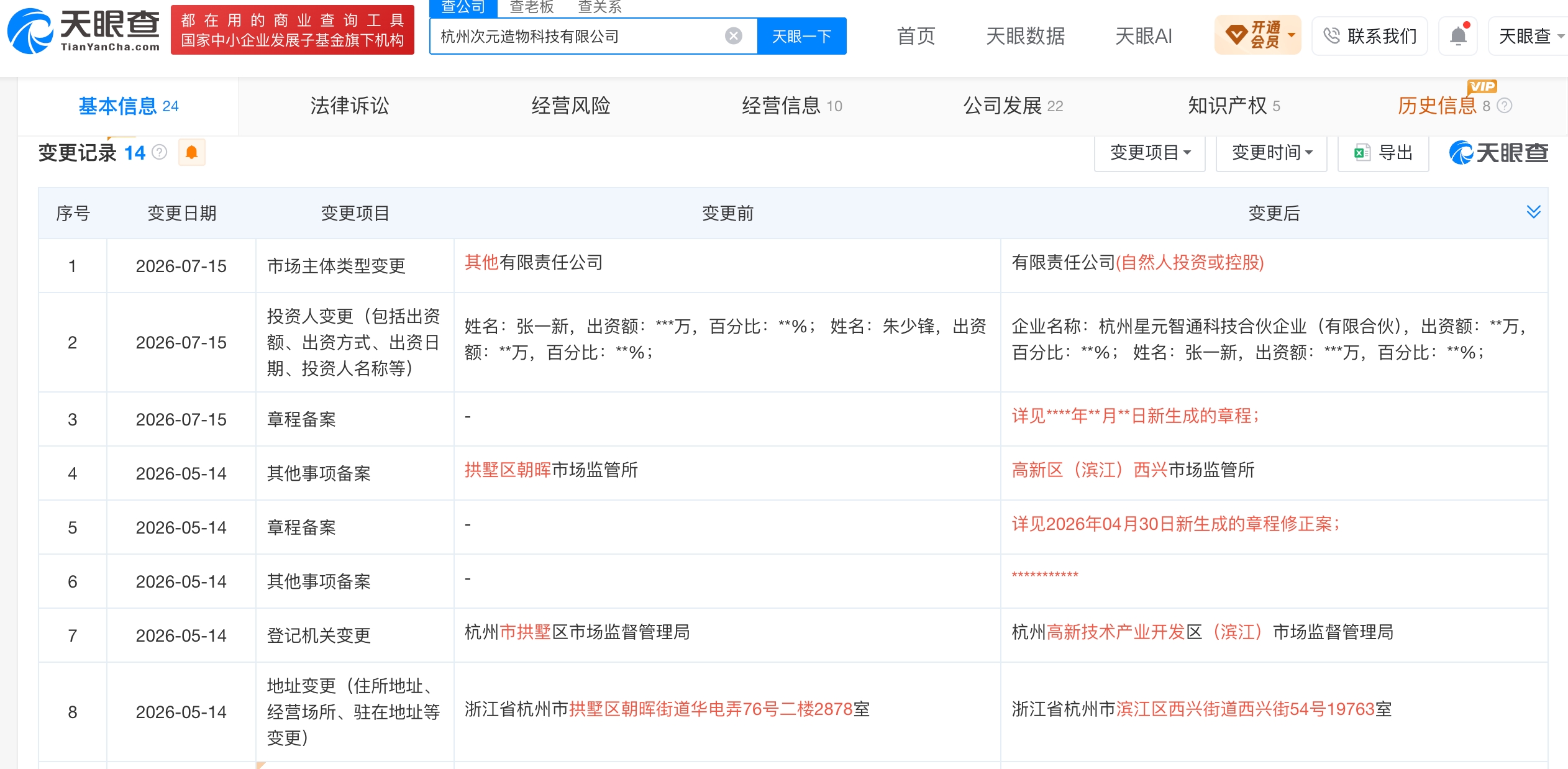The image size is (1568, 769).
Task: Click 高新区（滨江）西兴市场监管所 in row 4
Action: pyautogui.click(x=1133, y=470)
